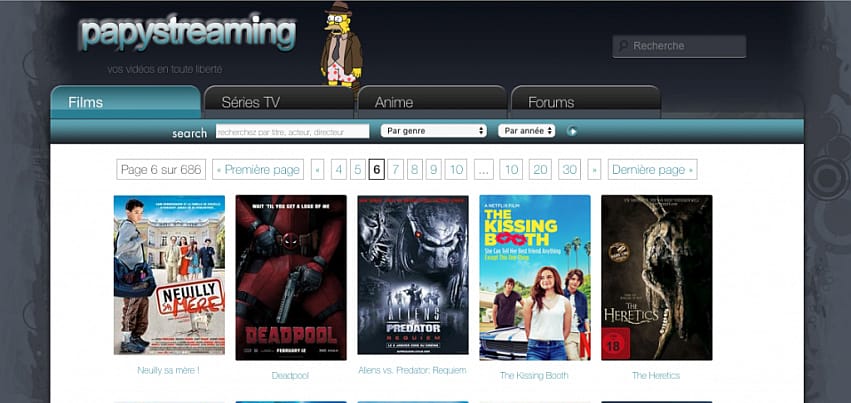This screenshot has width=851, height=403.
Task: Go to Dernière page
Action: pyautogui.click(x=652, y=170)
